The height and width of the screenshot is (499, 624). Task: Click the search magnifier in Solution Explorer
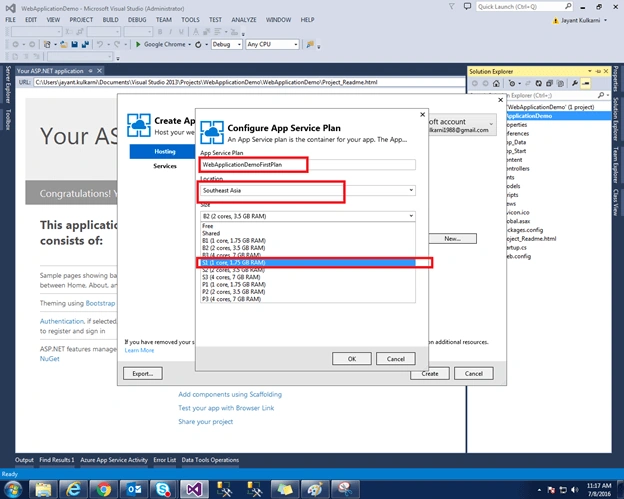click(x=601, y=95)
